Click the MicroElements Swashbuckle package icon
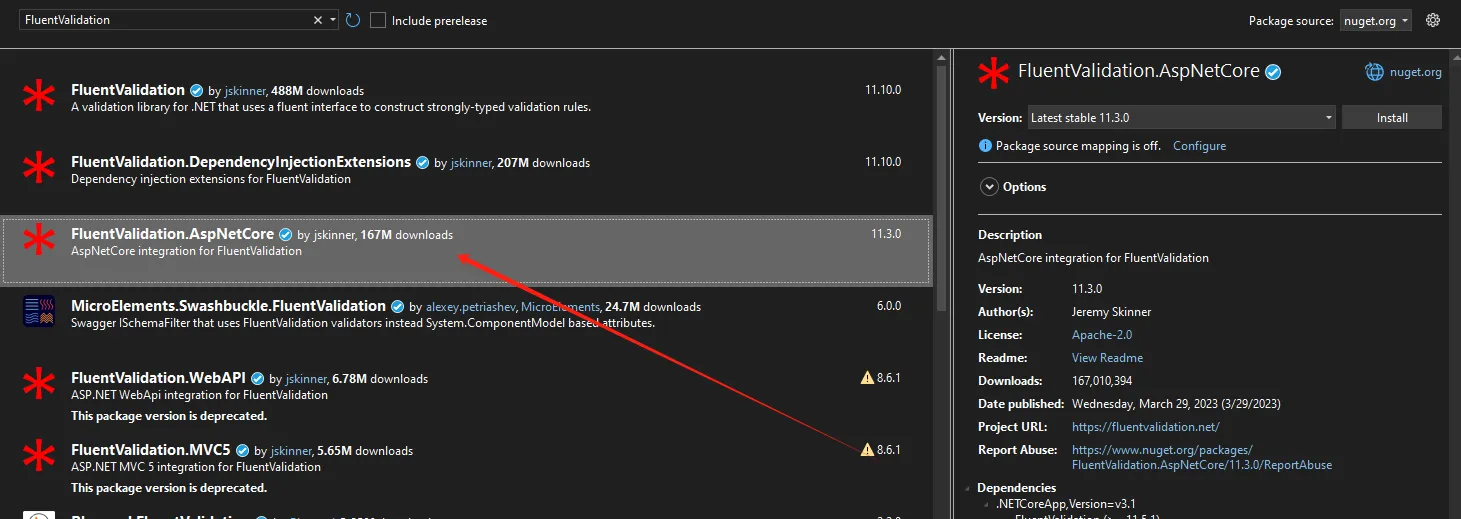Image resolution: width=1461 pixels, height=519 pixels. [39, 312]
